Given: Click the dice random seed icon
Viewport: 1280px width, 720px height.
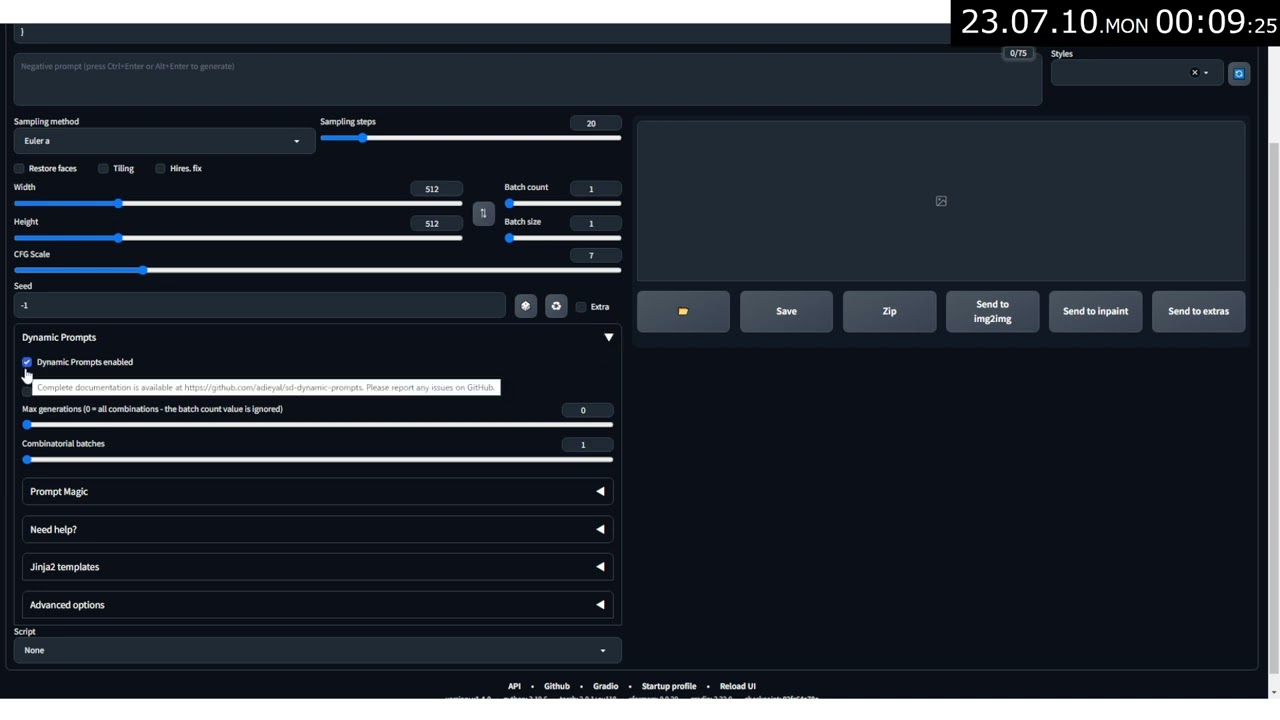Looking at the screenshot, I should pos(525,306).
